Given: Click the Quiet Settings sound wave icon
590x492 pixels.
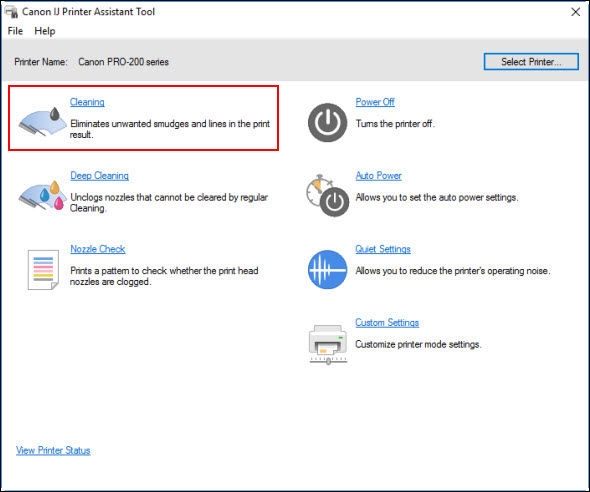Looking at the screenshot, I should pyautogui.click(x=327, y=269).
